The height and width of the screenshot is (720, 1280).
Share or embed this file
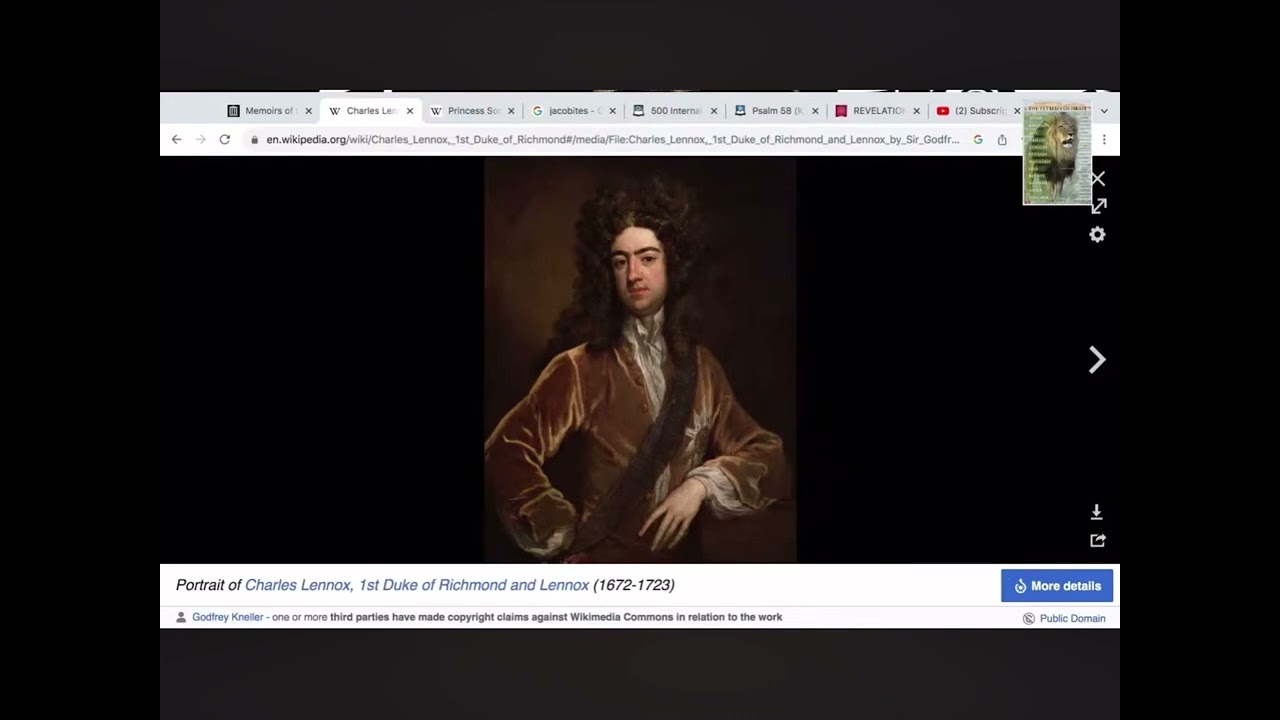tap(1097, 540)
